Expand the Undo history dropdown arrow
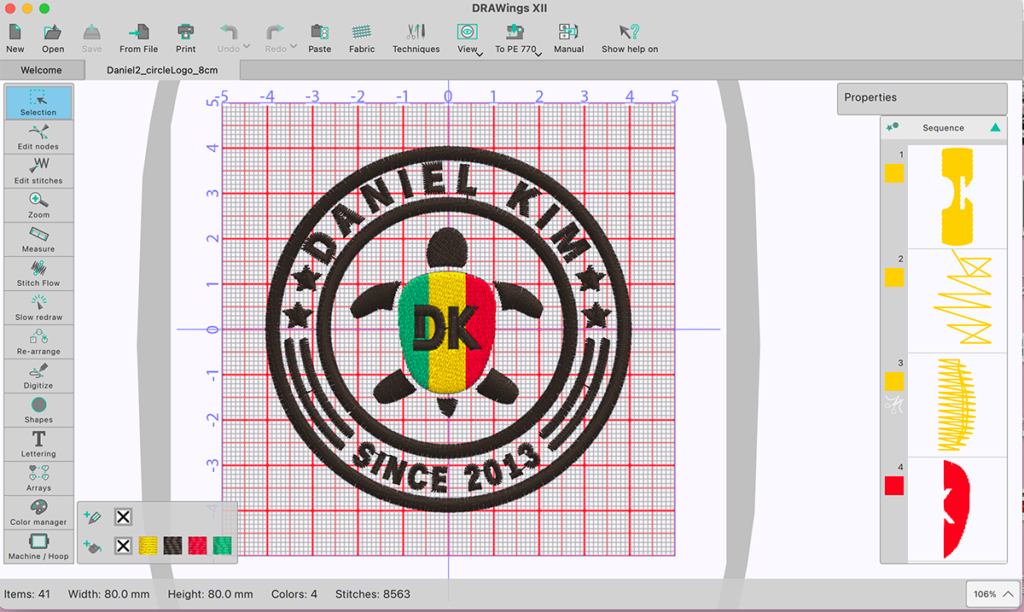This screenshot has width=1024, height=612. [x=246, y=46]
